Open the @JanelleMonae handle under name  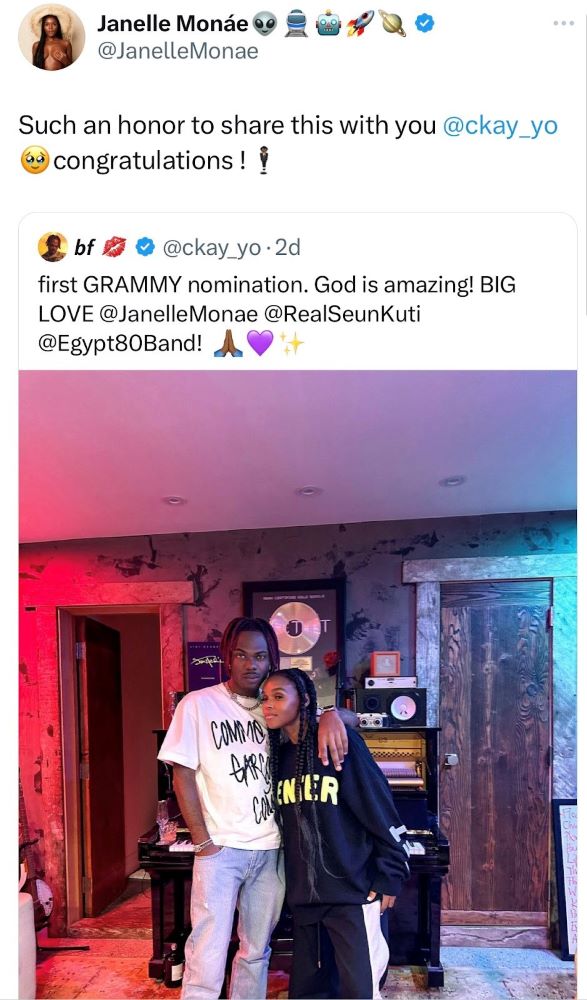coord(177,51)
